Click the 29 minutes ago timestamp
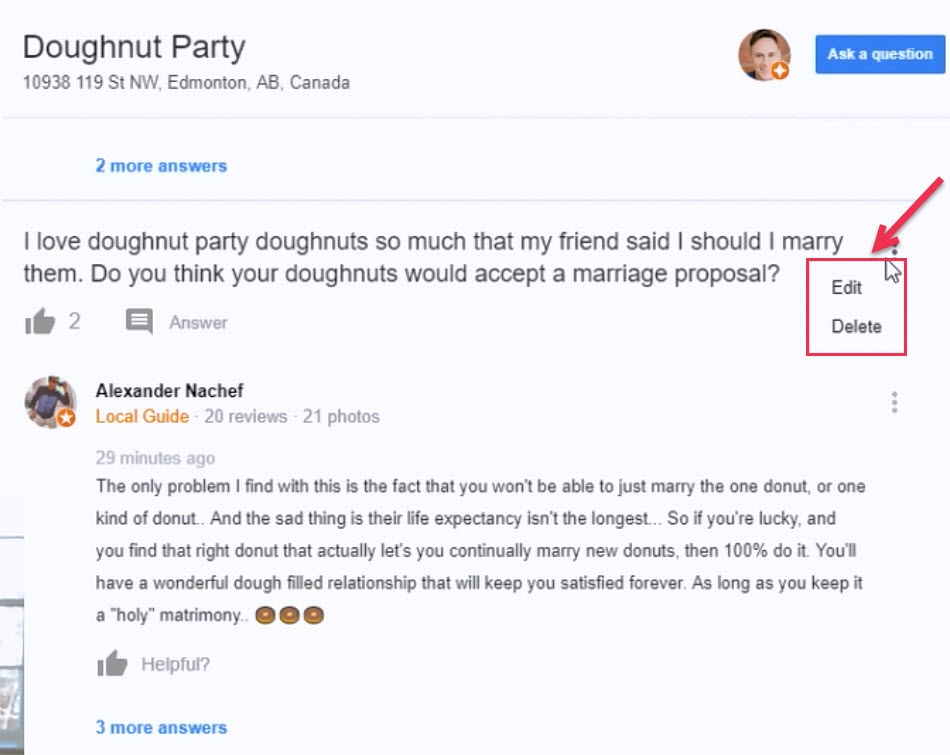The image size is (950, 755). [155, 459]
